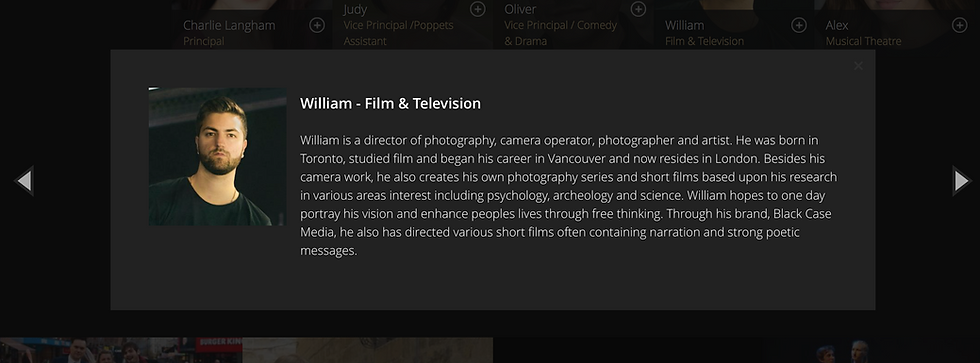
Task: Click the Burger King street photo thumbnail
Action: tap(121, 351)
